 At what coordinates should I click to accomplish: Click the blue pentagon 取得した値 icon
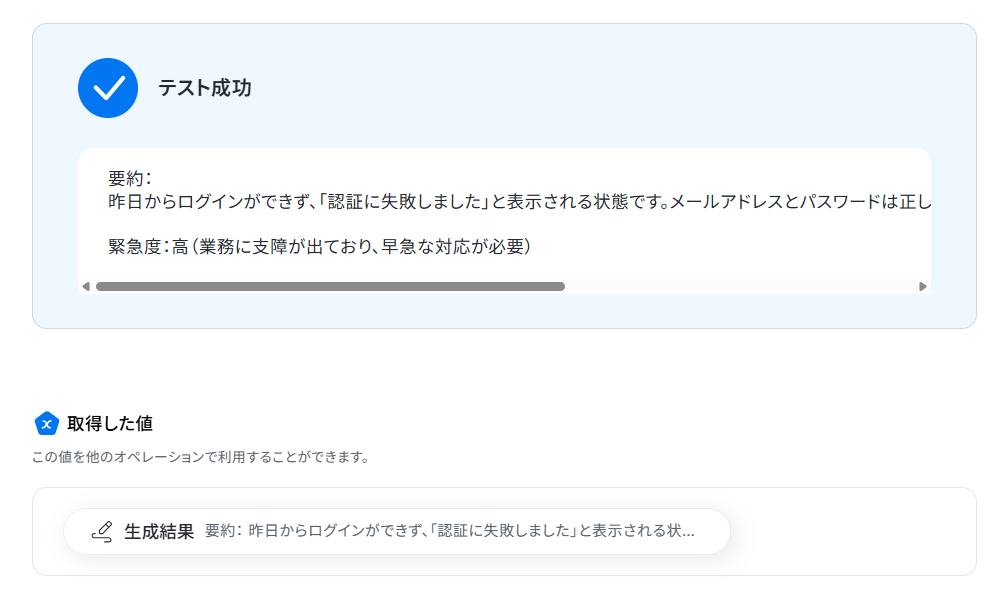click(x=46, y=424)
